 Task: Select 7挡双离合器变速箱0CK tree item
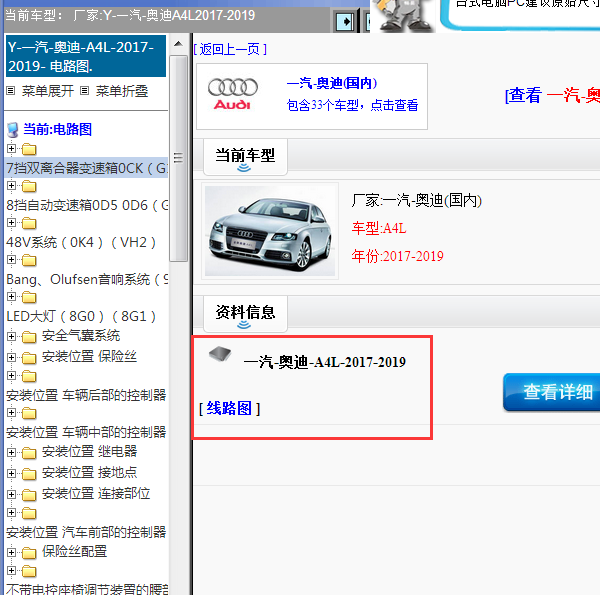[x=86, y=168]
